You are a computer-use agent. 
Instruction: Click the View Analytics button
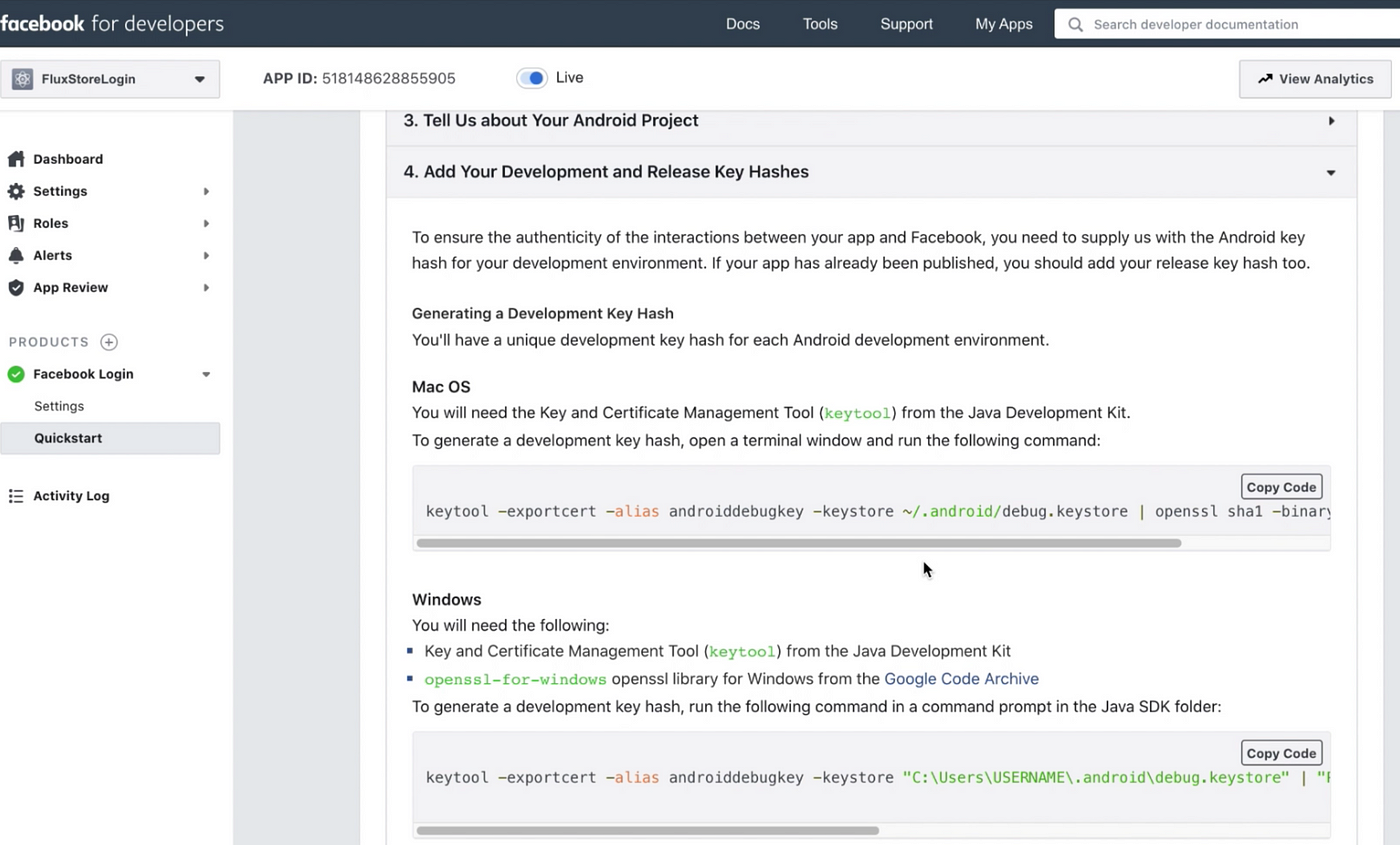1315,79
